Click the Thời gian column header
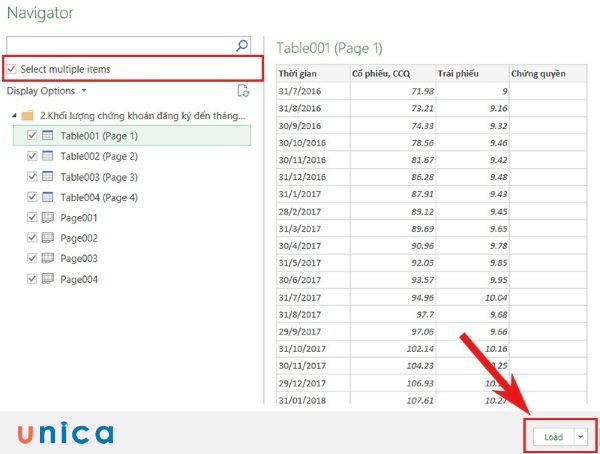 tap(299, 74)
